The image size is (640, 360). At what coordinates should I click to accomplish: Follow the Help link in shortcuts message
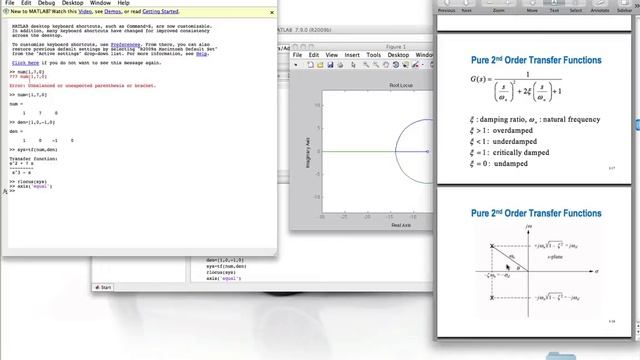(x=201, y=53)
